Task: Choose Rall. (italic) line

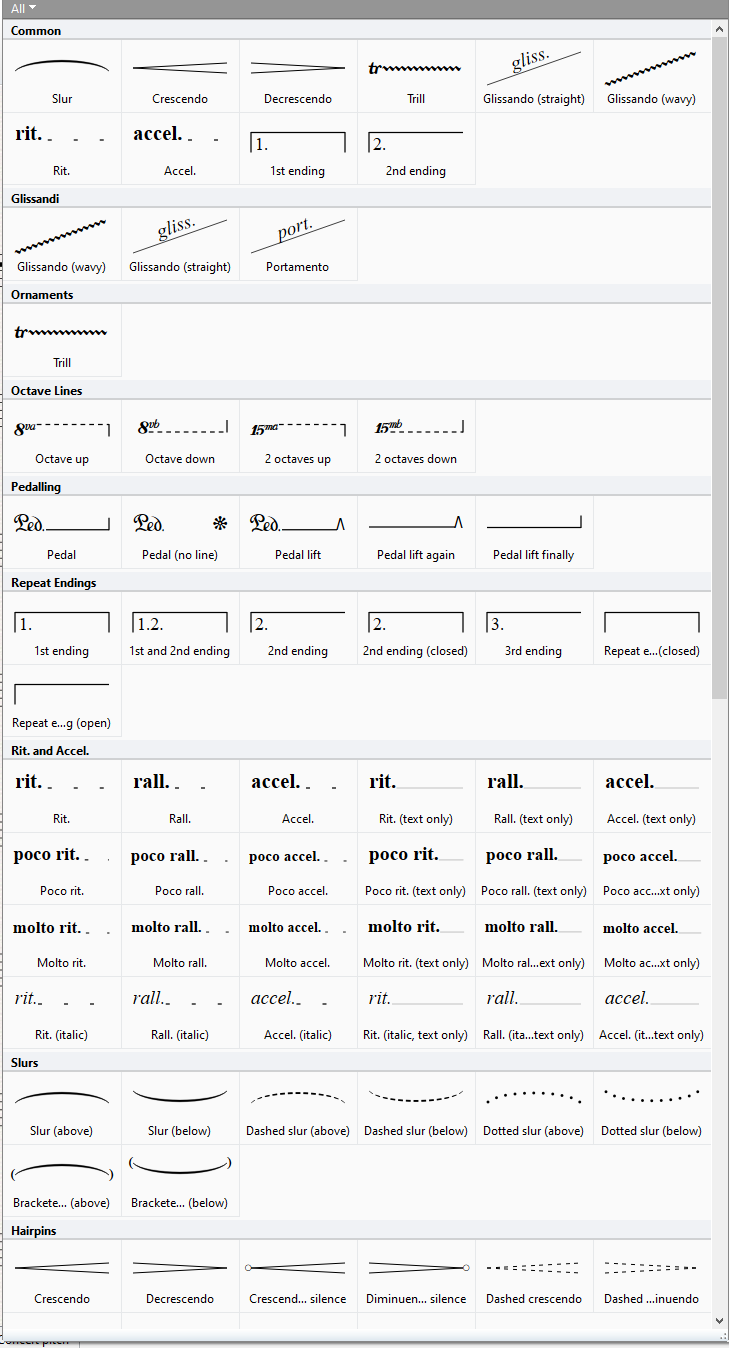Action: 180,1012
